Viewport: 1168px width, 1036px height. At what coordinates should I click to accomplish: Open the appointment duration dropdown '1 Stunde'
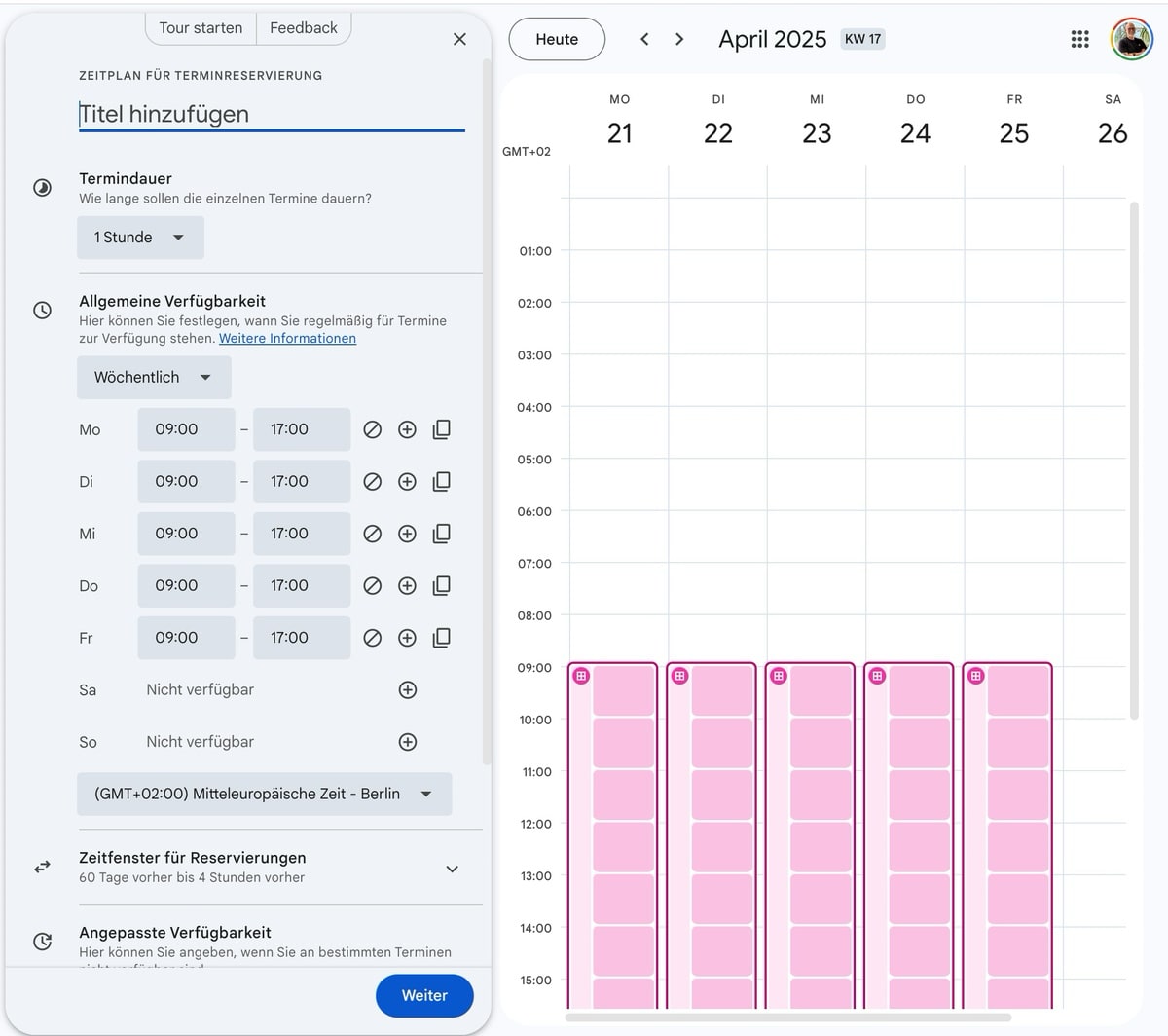pos(140,238)
